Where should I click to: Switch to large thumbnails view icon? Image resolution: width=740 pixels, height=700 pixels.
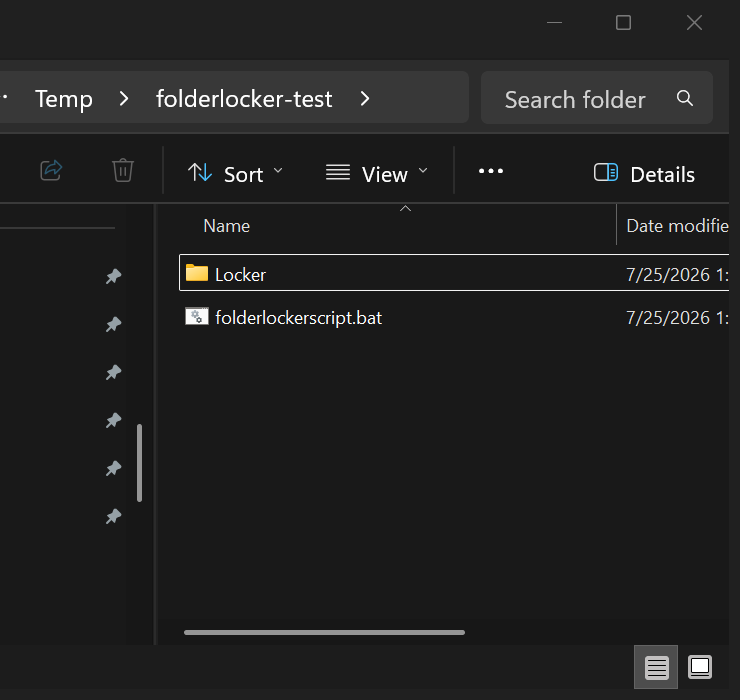point(700,667)
